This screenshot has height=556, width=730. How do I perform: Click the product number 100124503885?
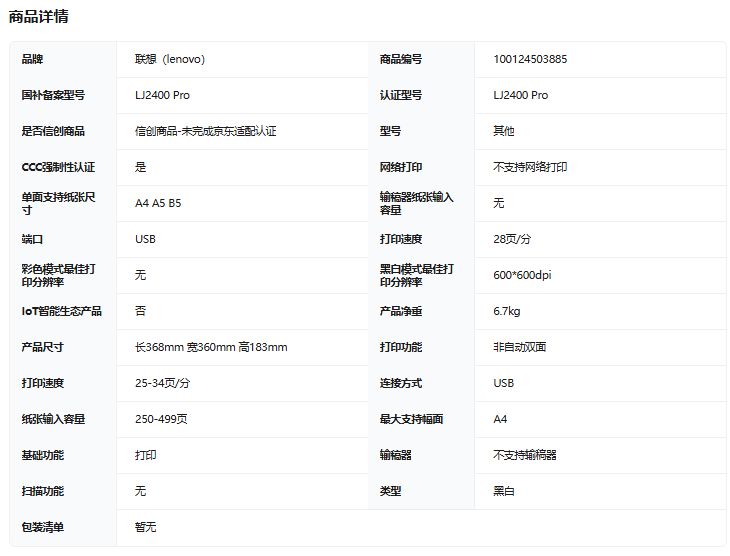point(530,59)
